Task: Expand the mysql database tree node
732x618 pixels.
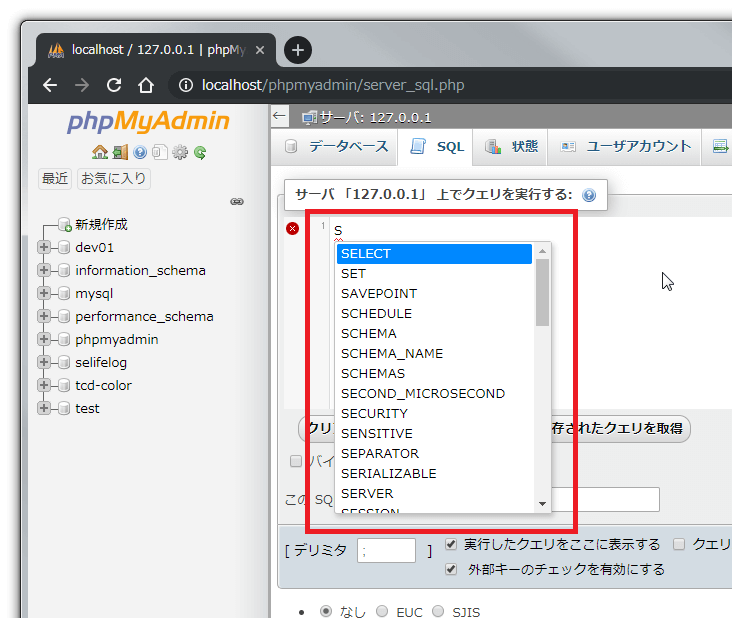Action: coord(44,293)
